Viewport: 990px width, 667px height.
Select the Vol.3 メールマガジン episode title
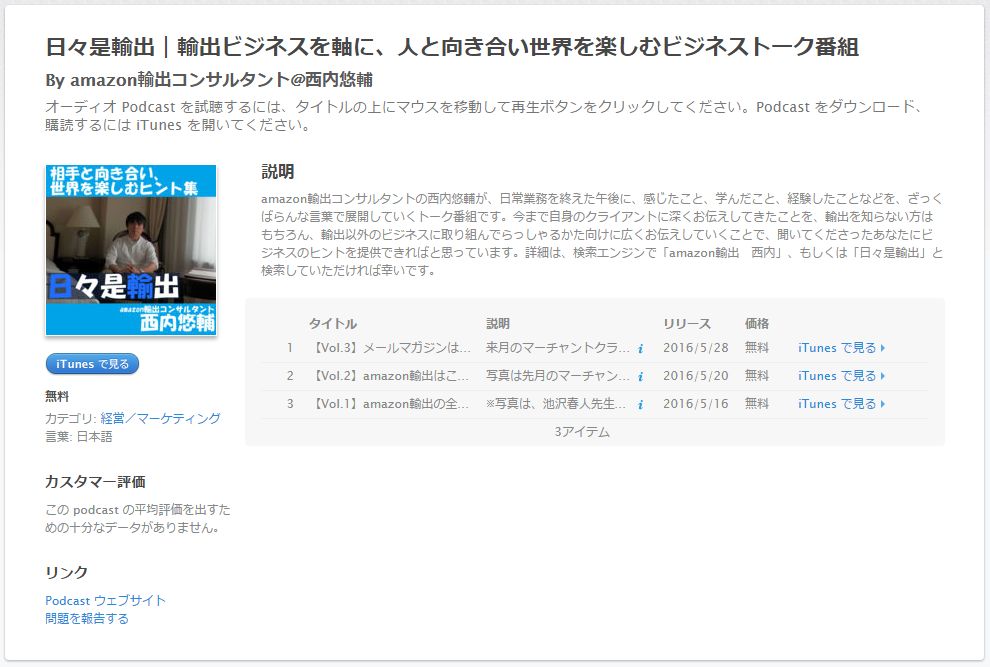391,348
